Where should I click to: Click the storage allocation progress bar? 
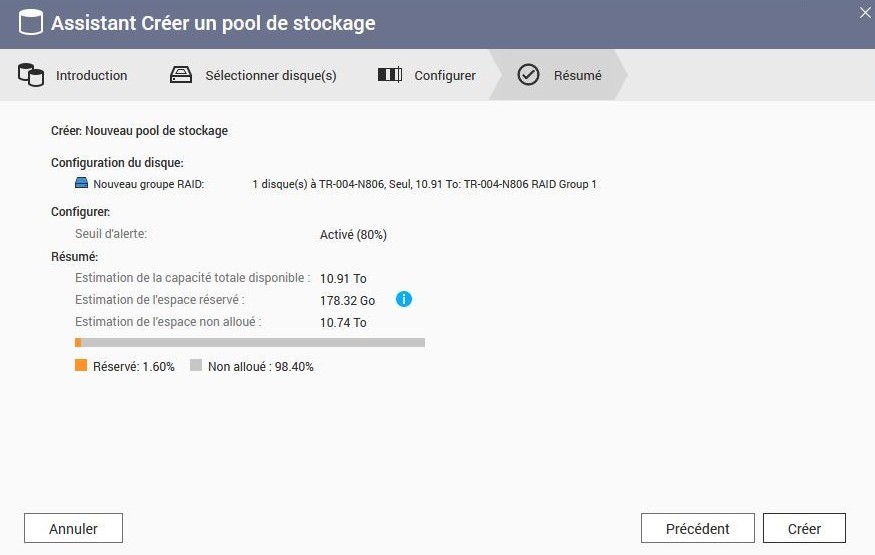point(250,342)
